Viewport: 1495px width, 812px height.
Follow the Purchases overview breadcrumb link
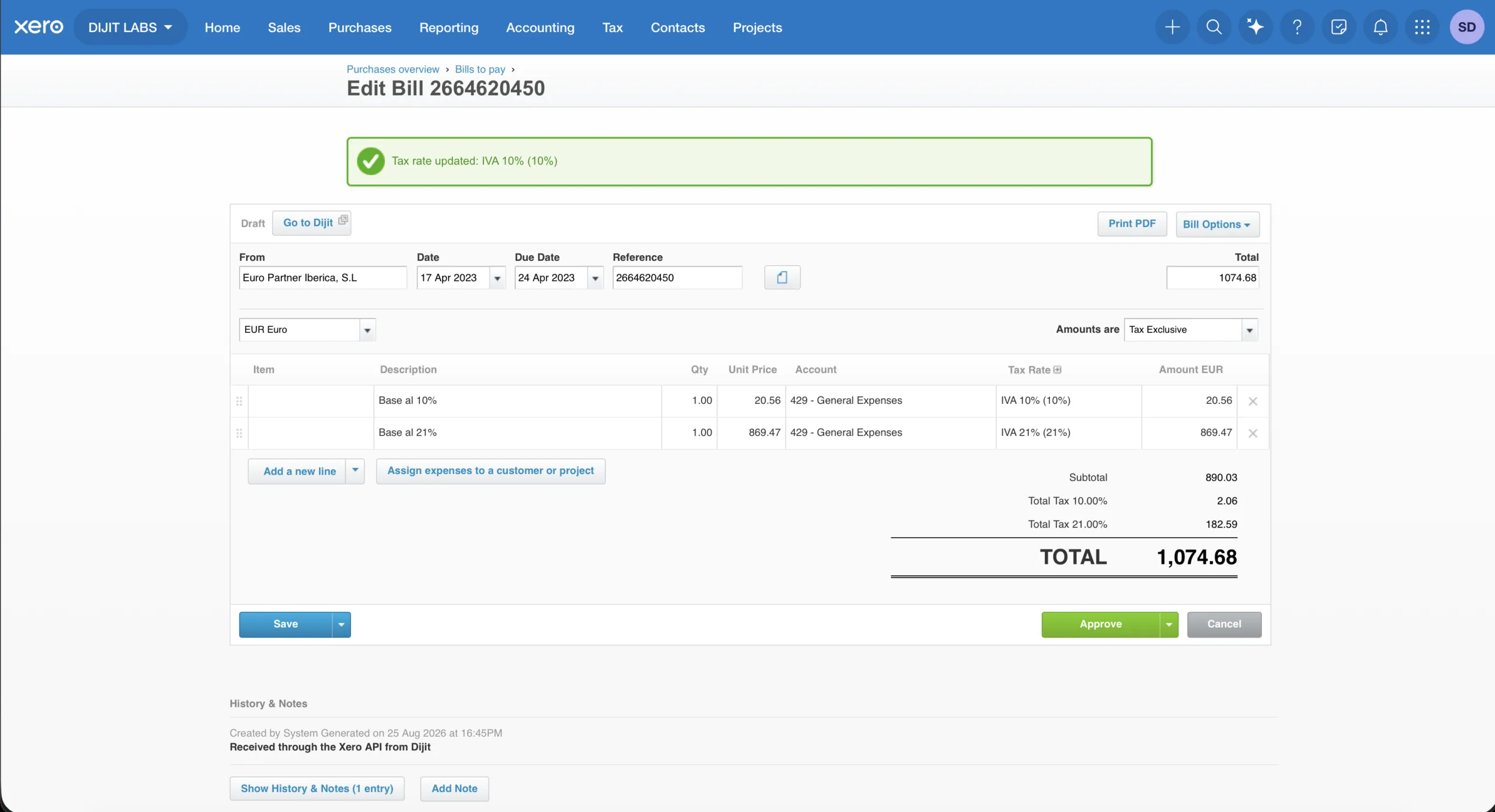click(x=392, y=69)
